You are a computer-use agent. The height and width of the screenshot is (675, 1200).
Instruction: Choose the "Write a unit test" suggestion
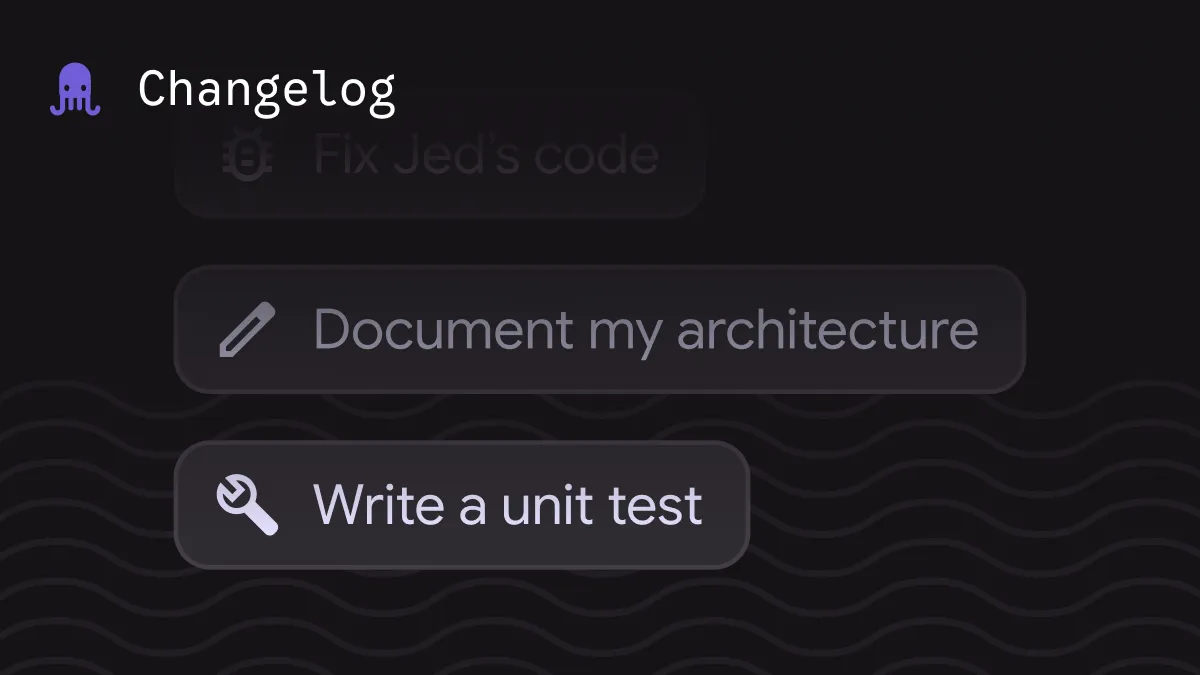461,505
